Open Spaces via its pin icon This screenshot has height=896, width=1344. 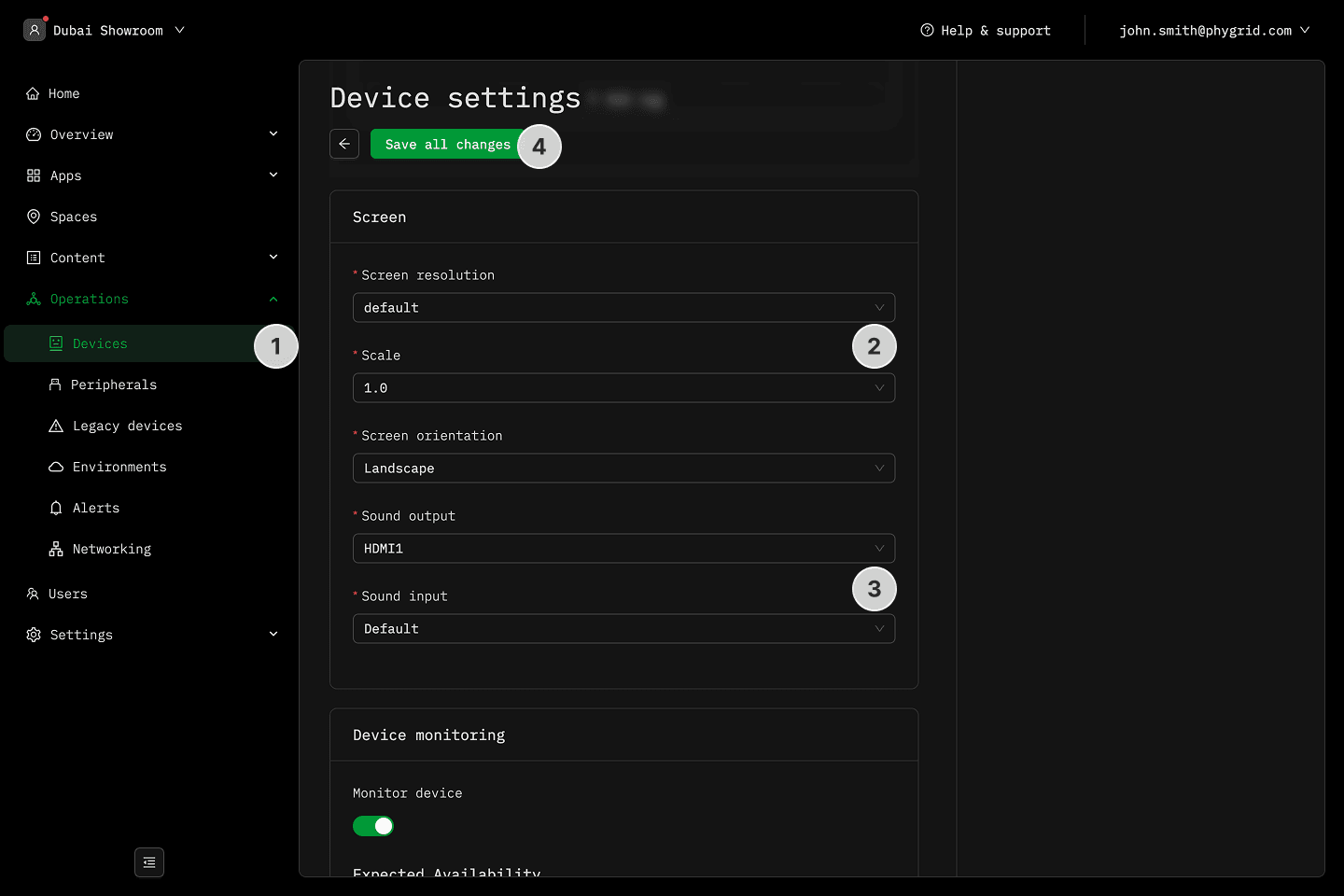(x=34, y=217)
